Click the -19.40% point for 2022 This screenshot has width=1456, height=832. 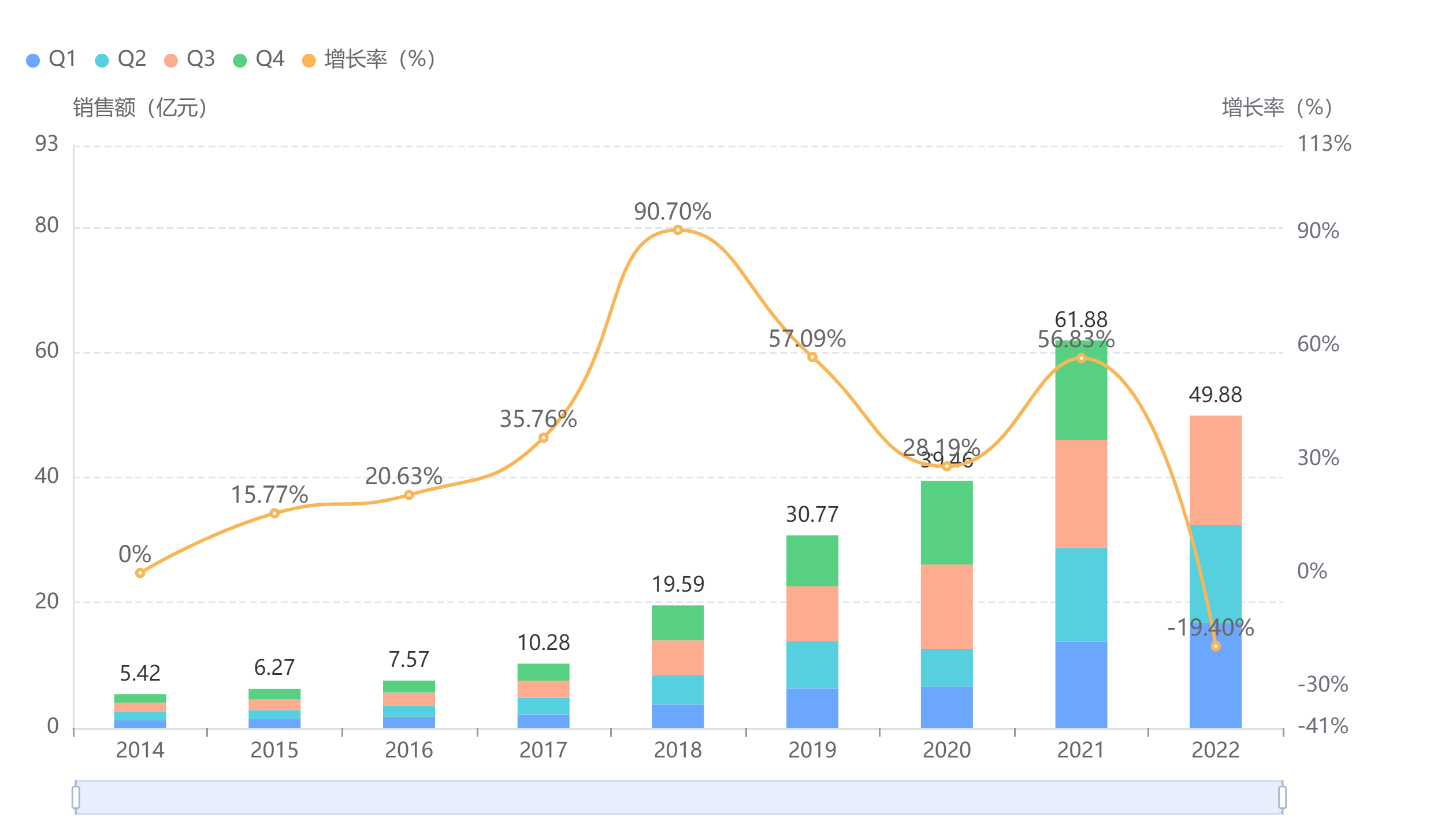click(x=1216, y=647)
